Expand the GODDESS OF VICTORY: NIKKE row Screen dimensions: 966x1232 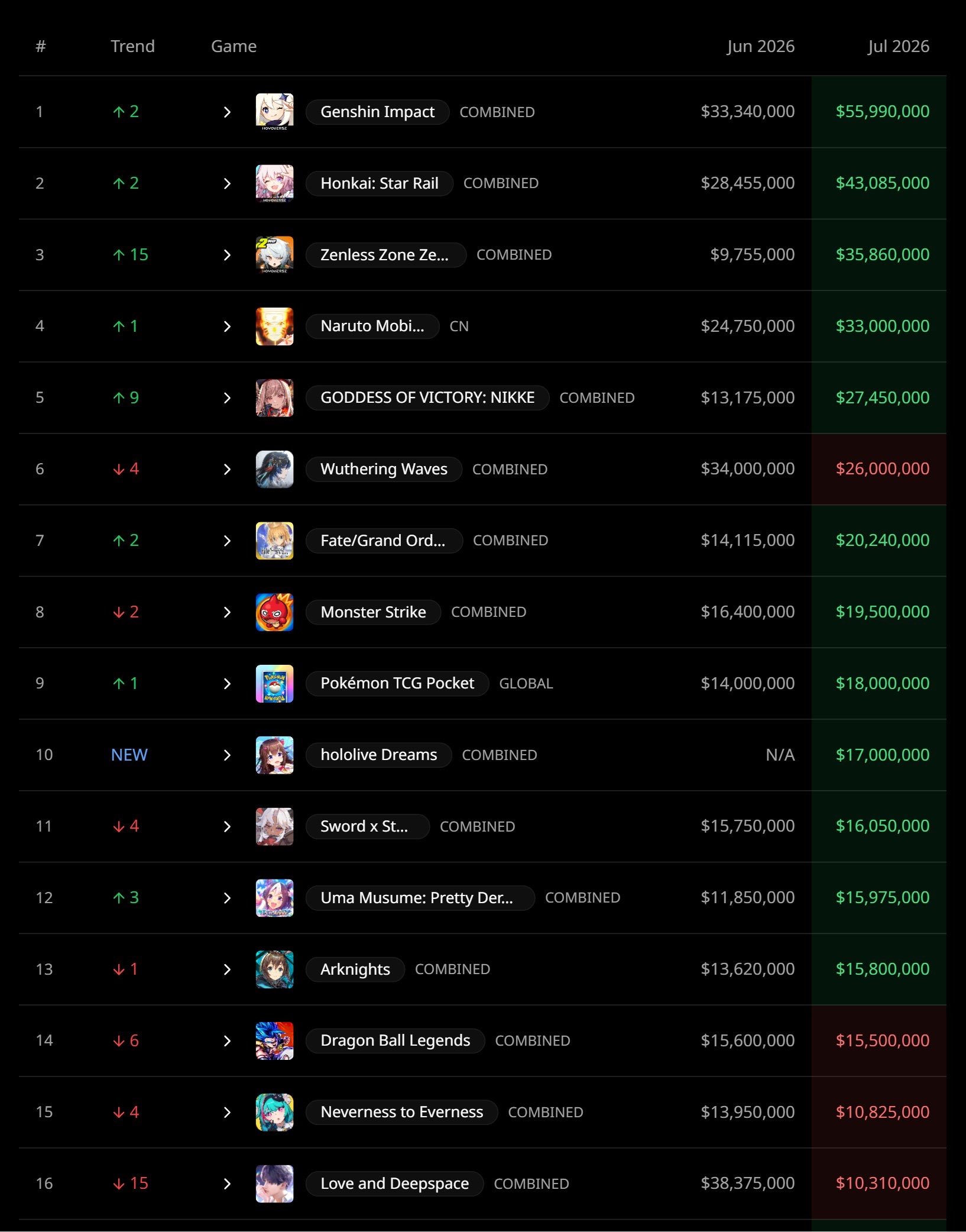click(227, 397)
